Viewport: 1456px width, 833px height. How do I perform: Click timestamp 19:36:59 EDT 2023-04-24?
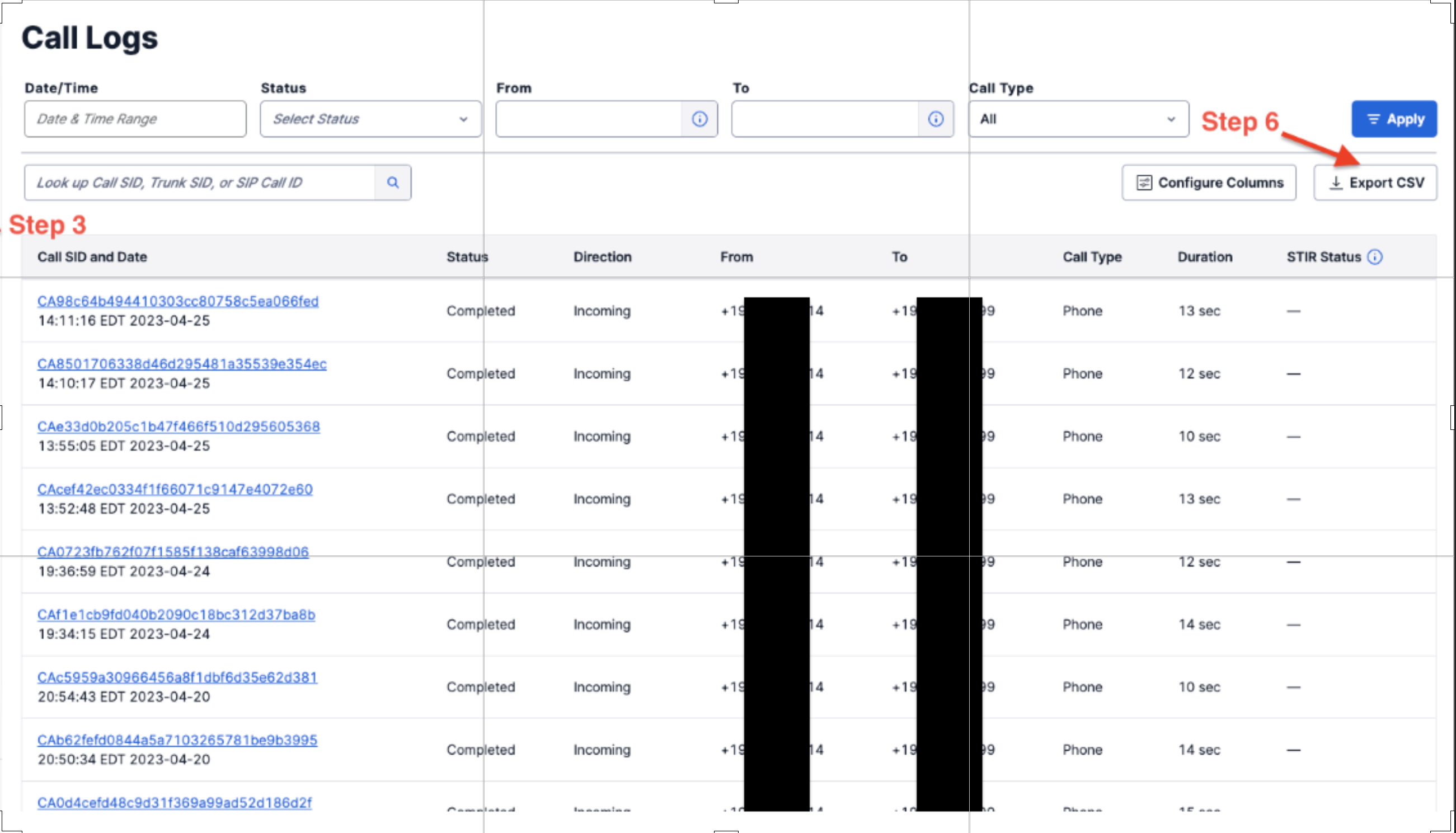pyautogui.click(x=124, y=571)
